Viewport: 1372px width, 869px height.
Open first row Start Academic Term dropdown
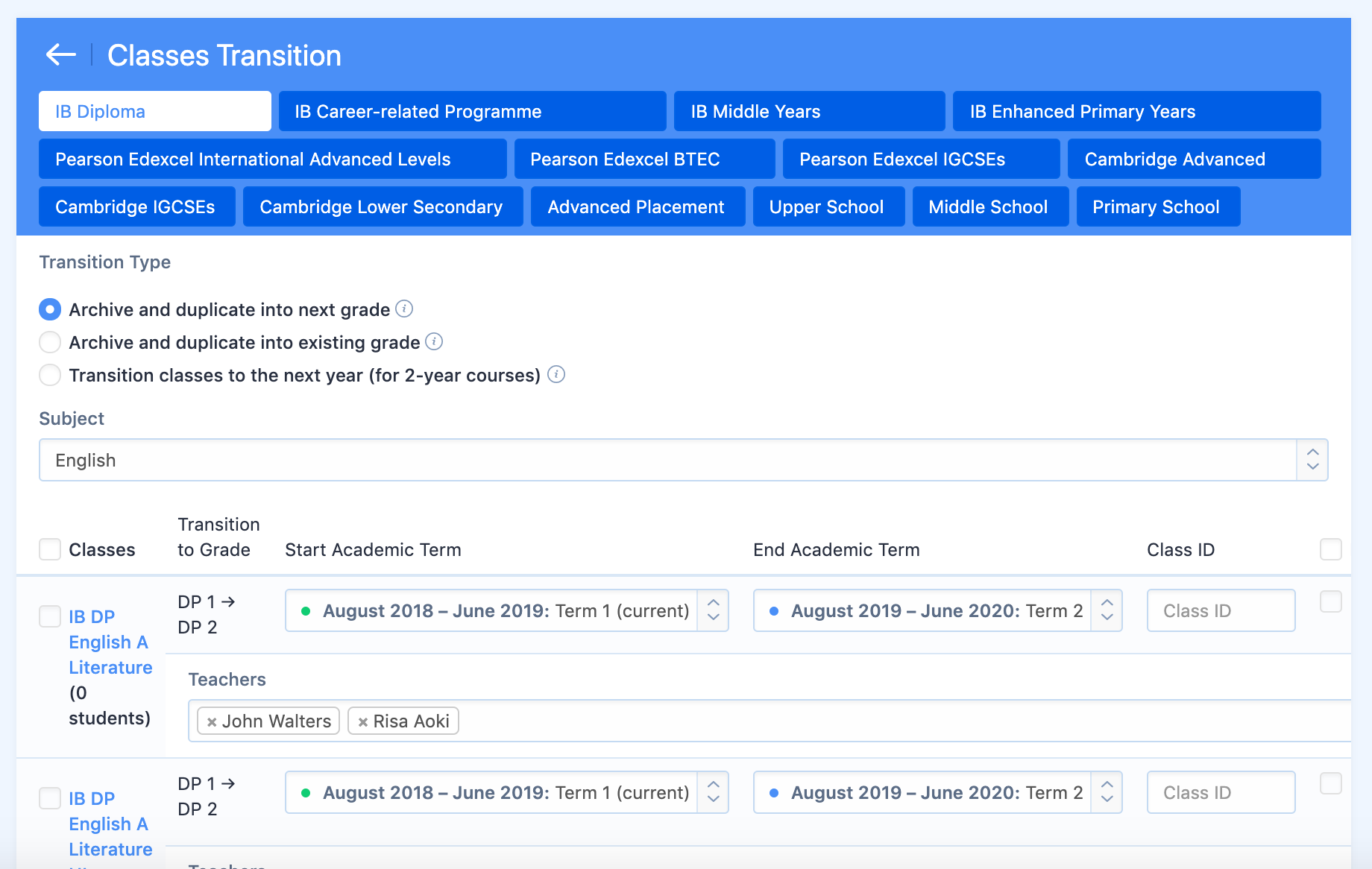[x=506, y=610]
